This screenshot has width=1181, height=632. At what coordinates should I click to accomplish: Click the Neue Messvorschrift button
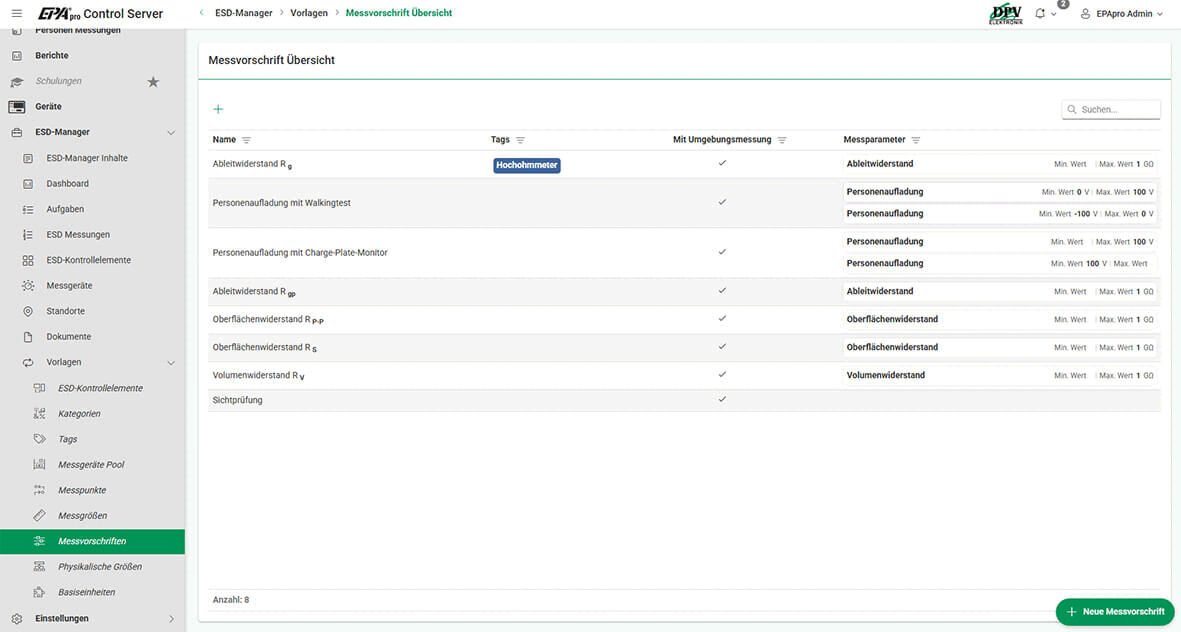coord(1114,611)
